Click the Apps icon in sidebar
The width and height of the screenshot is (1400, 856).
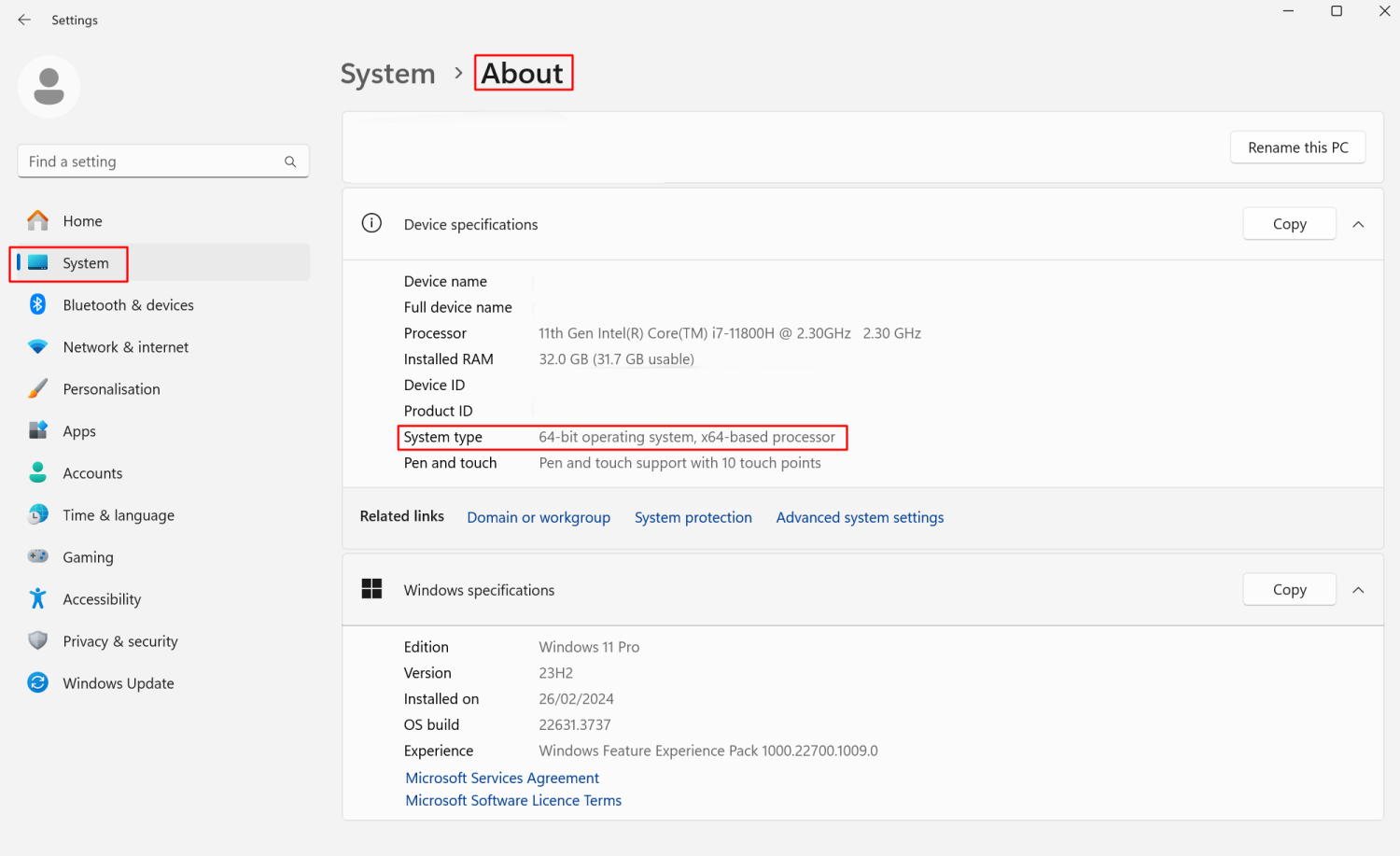(37, 430)
